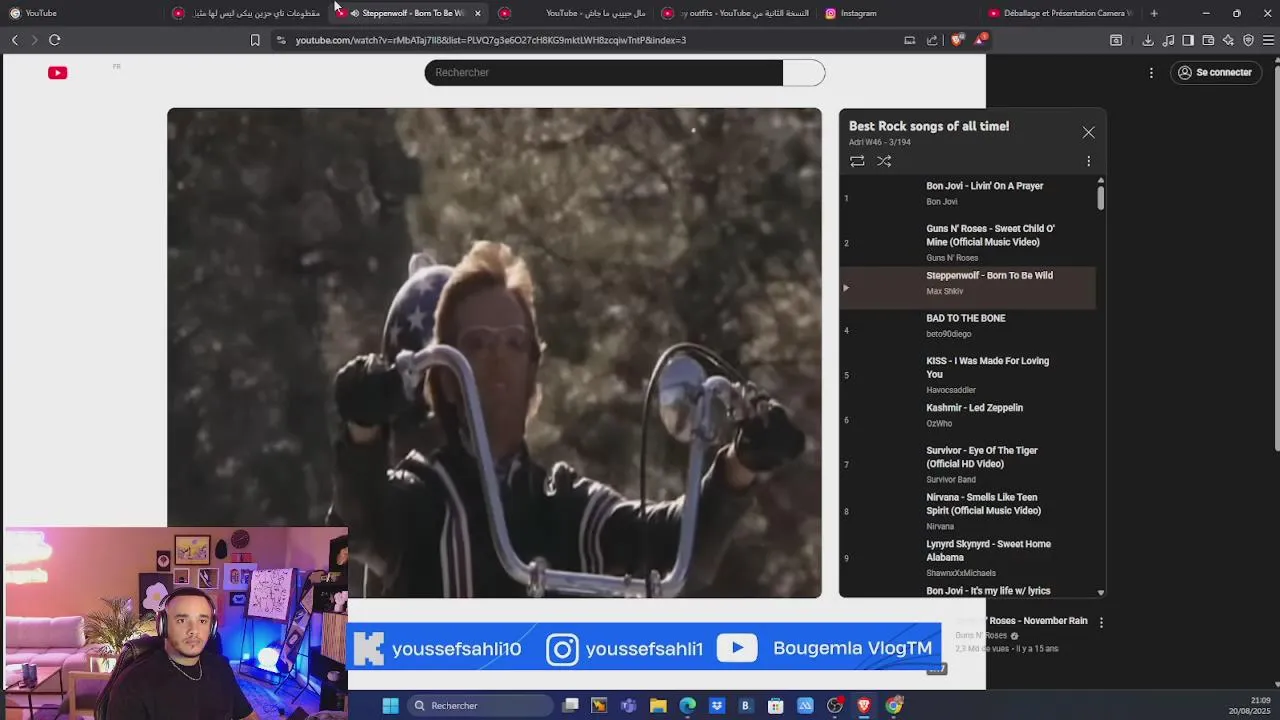The height and width of the screenshot is (720, 1280).
Task: Click the video player area
Action: 494,353
